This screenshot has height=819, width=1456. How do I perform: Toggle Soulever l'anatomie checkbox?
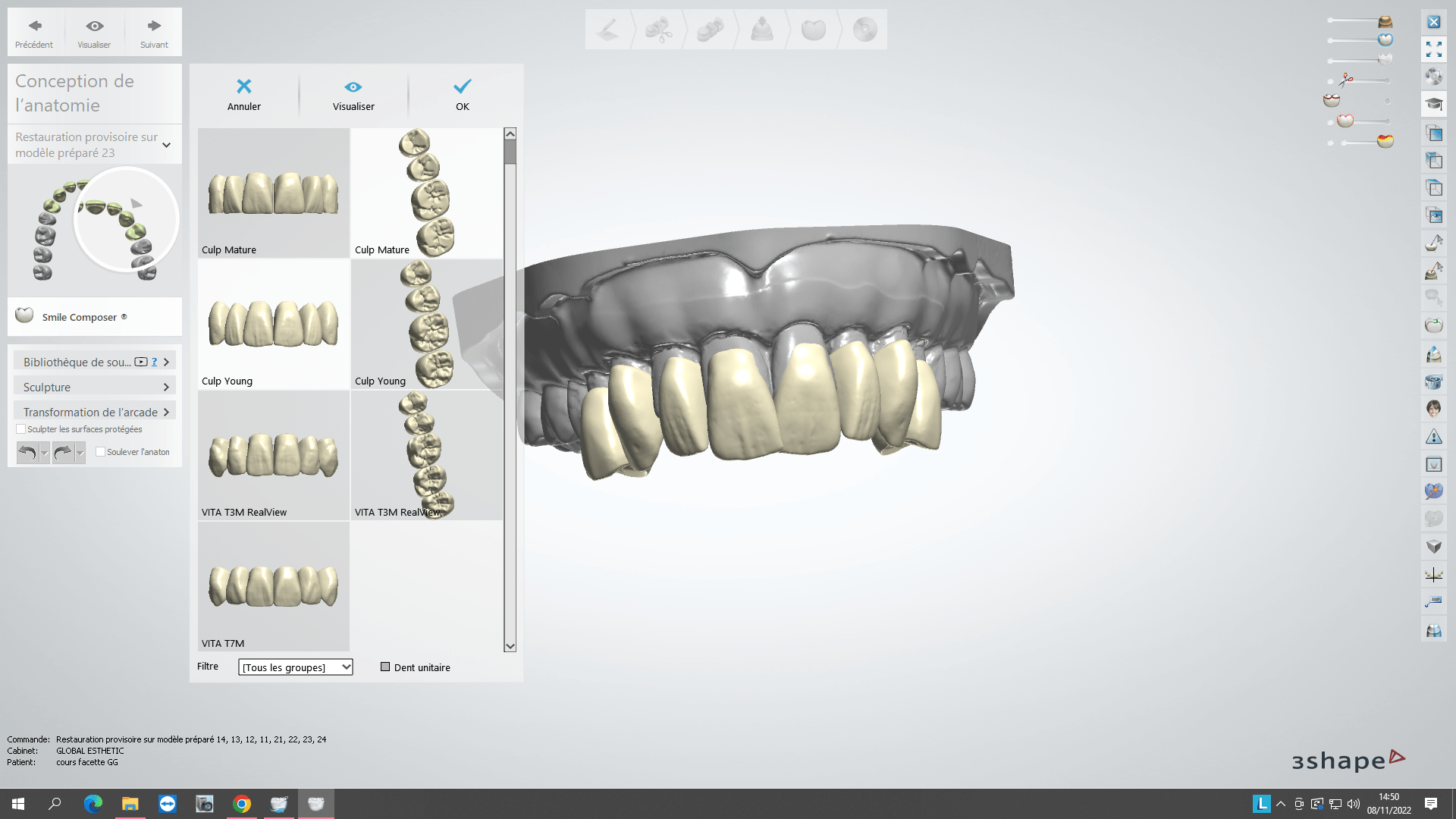(100, 452)
